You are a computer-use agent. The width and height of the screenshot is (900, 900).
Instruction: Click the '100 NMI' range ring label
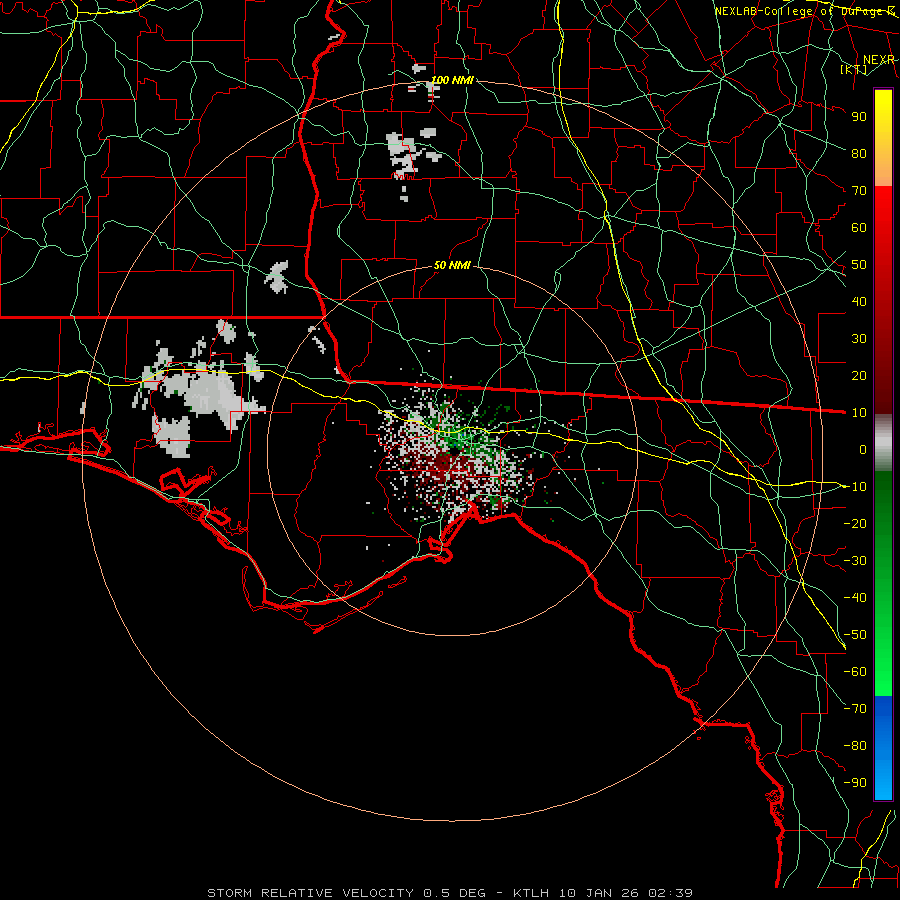pyautogui.click(x=452, y=80)
